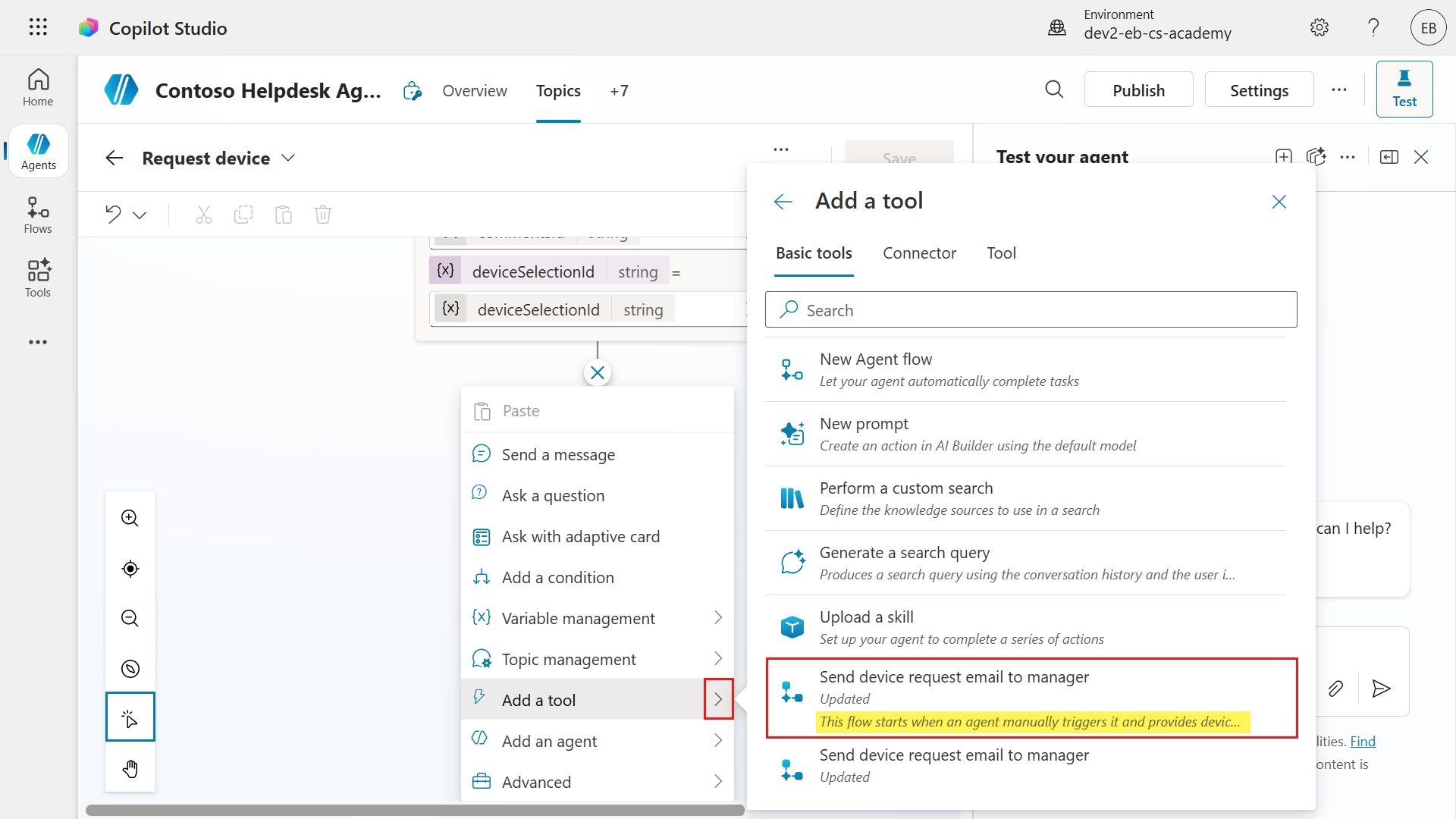Expand the Variable management submenu
The height and width of the screenshot is (819, 1456).
point(717,619)
